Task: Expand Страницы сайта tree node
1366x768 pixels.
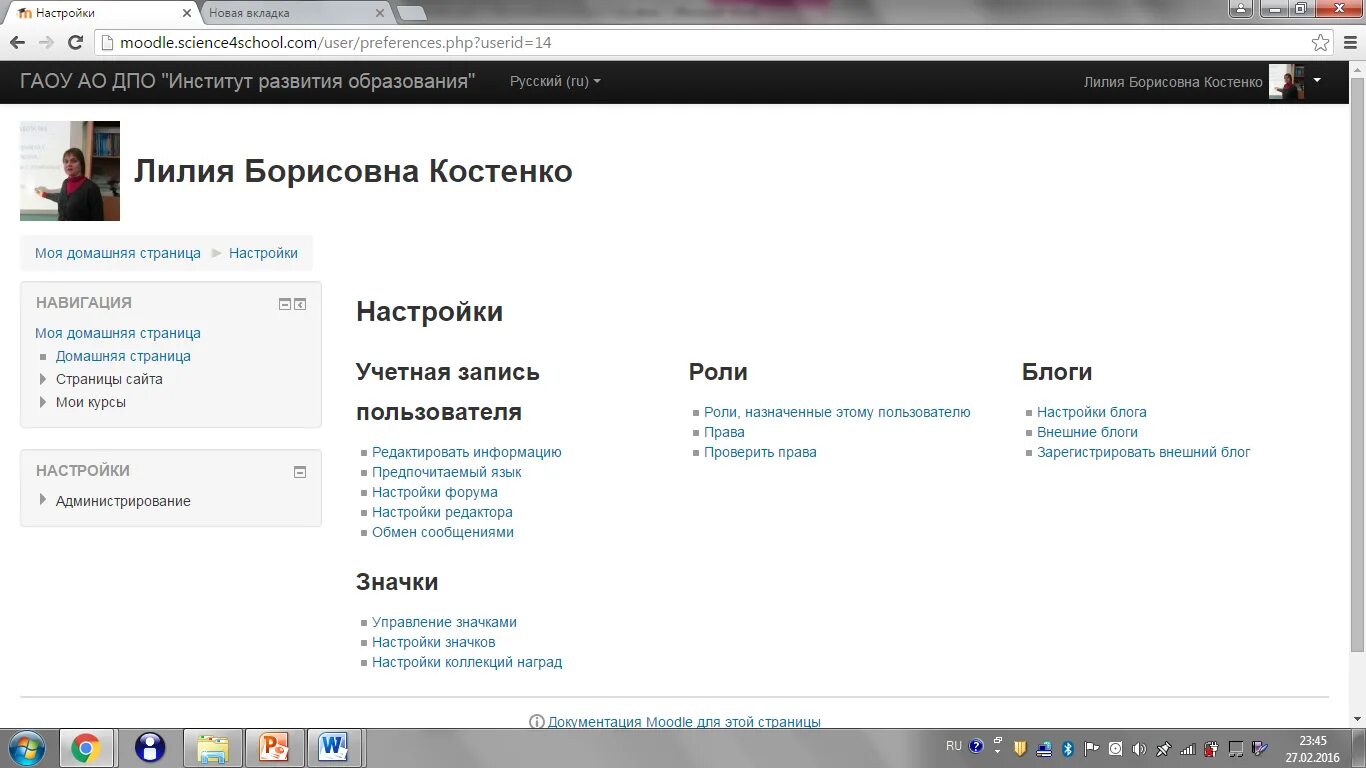Action: [43, 379]
